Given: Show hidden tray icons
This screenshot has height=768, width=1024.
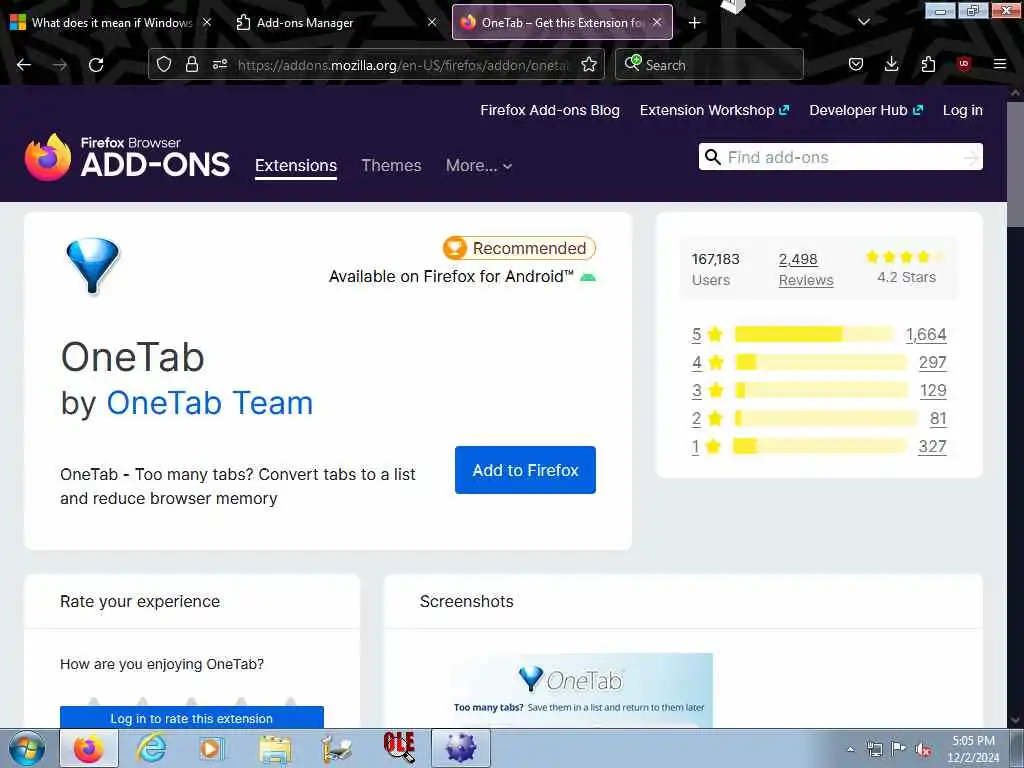Looking at the screenshot, I should coord(850,750).
